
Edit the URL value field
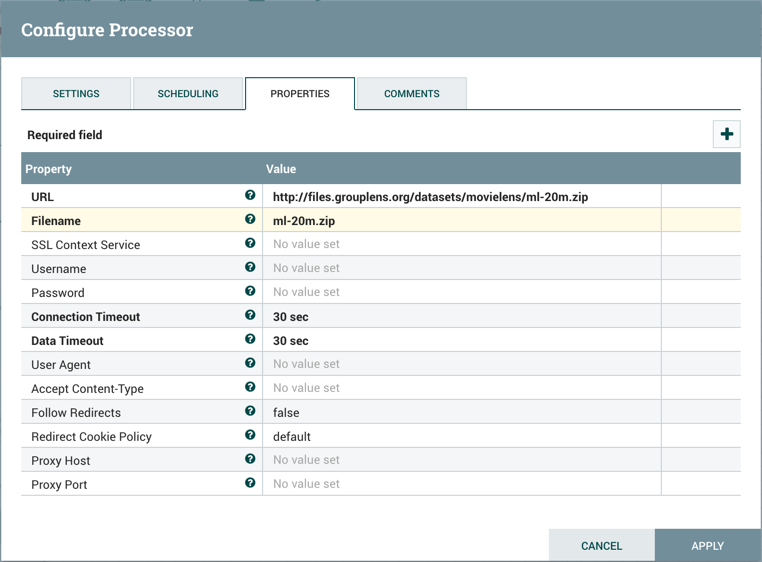click(460, 197)
